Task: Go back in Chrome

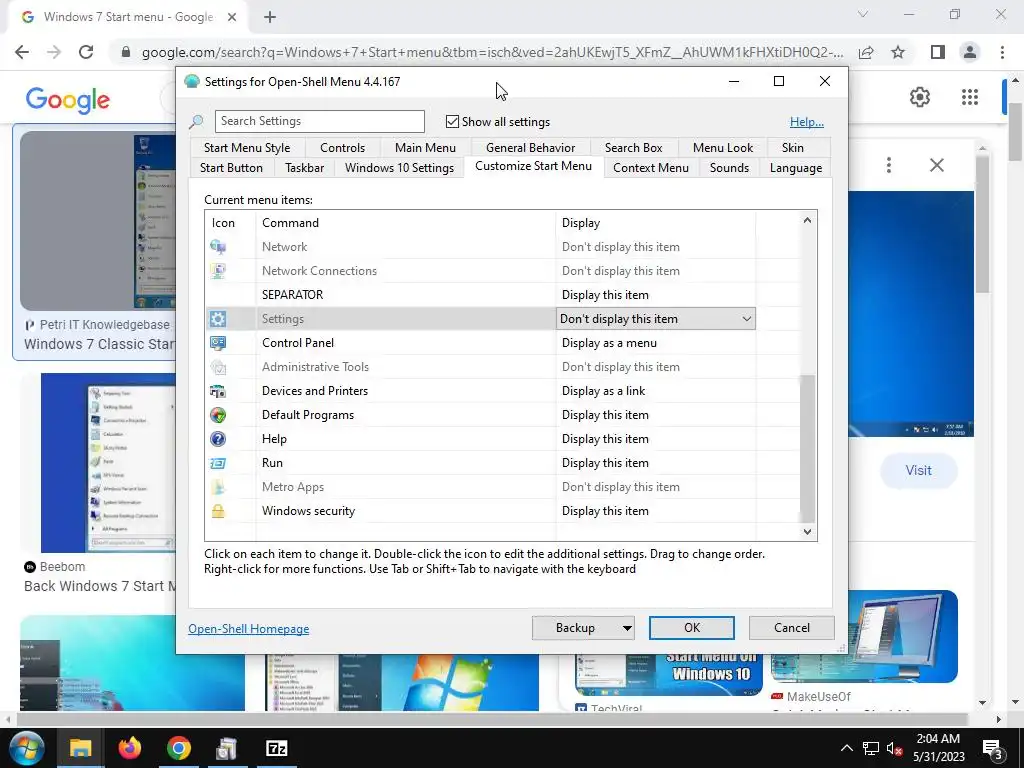Action: click(x=22, y=52)
